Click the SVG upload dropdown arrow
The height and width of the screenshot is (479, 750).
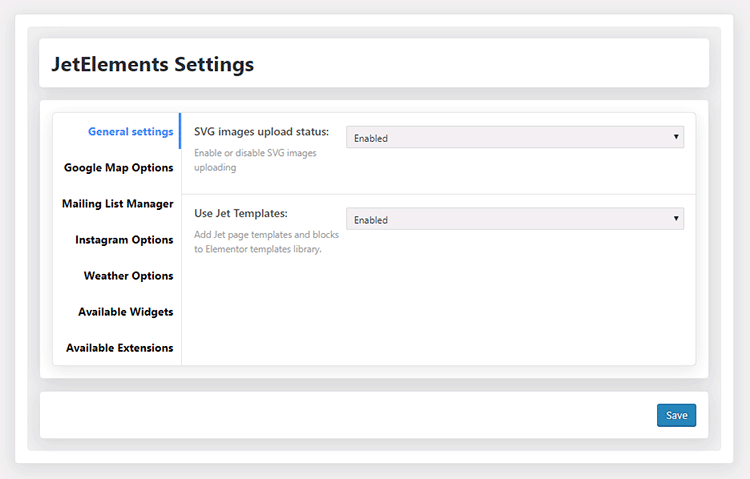pos(676,137)
